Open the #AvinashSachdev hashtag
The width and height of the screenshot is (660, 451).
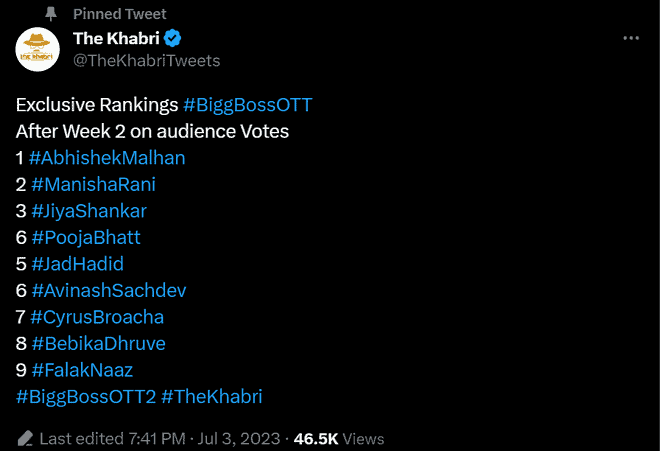coord(109,291)
